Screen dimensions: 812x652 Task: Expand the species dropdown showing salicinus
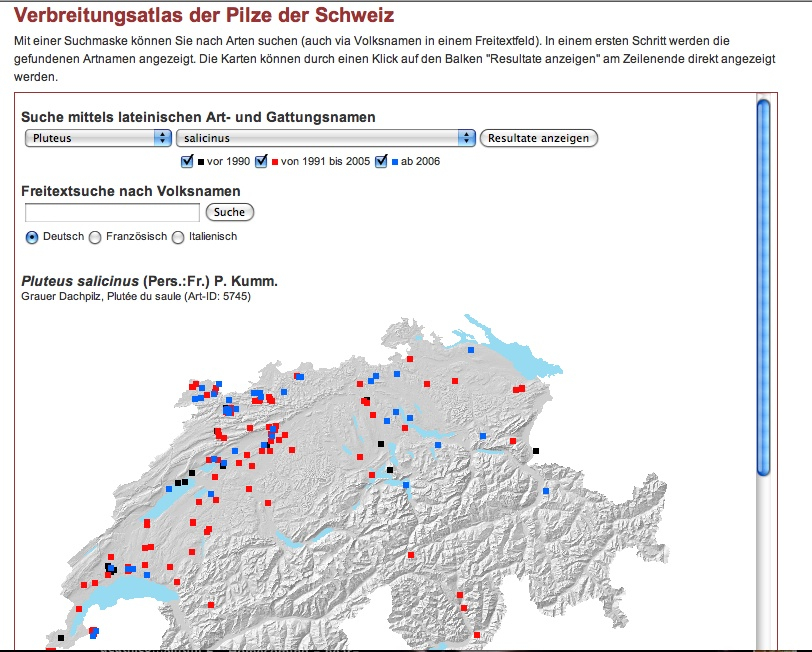click(325, 138)
